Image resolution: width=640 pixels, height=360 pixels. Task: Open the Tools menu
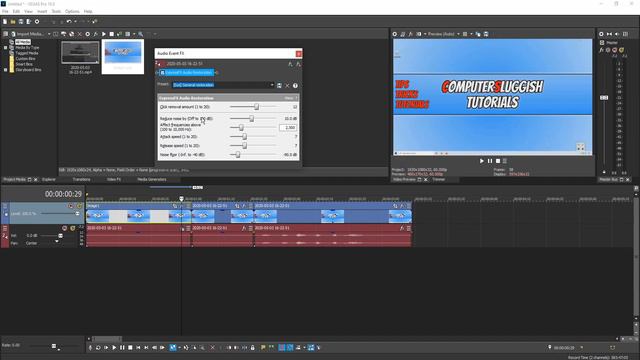56,11
